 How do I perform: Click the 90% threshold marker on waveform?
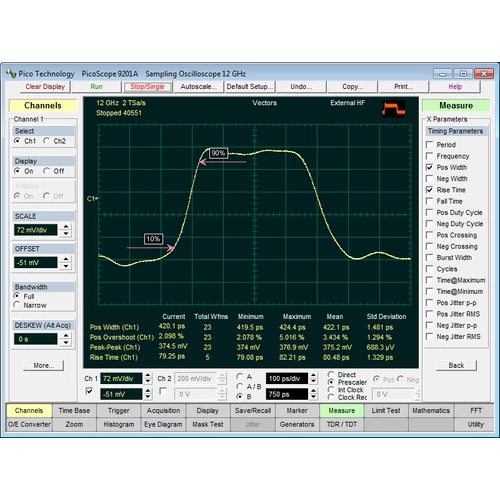click(x=218, y=153)
